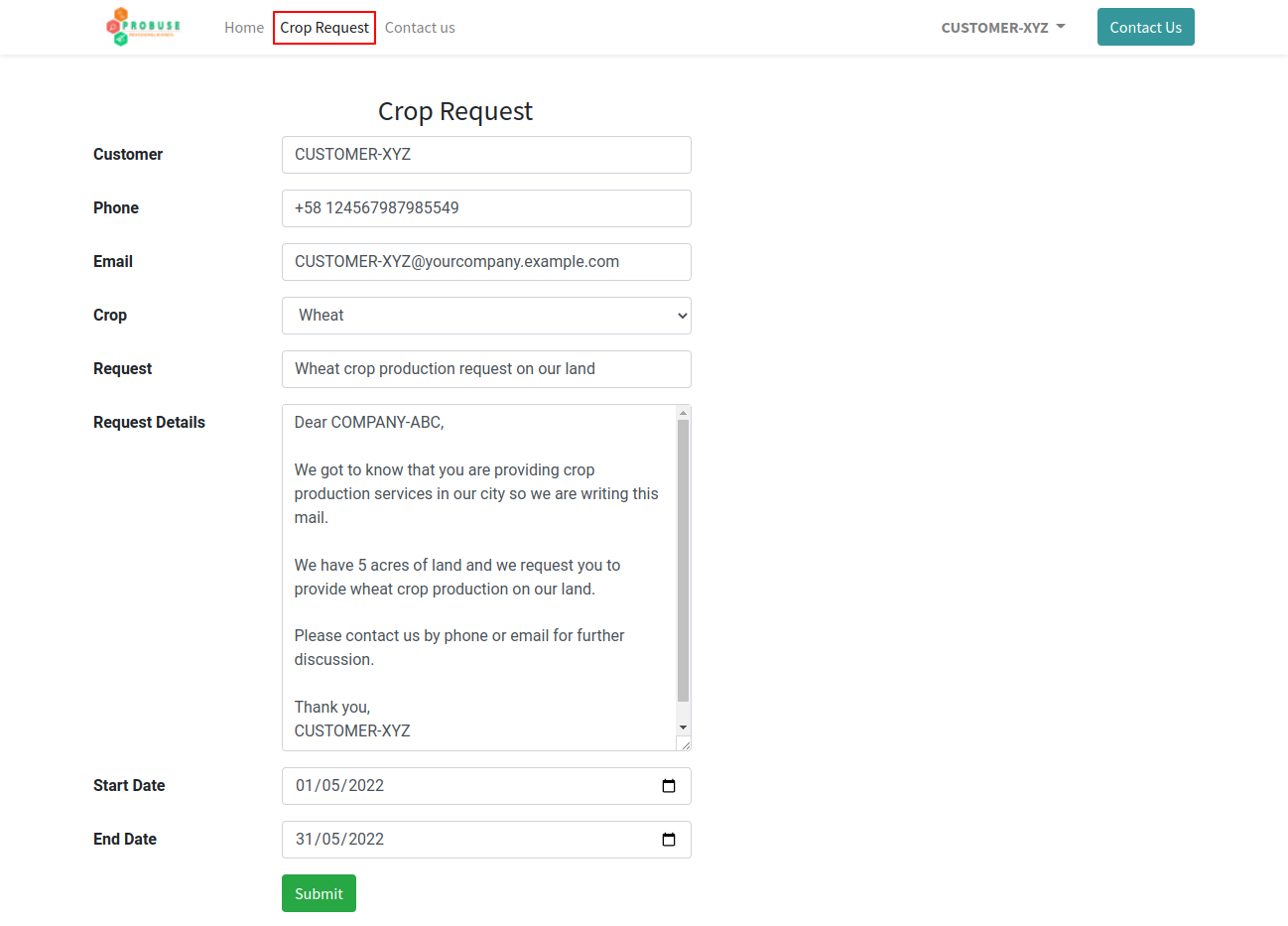The image size is (1288, 926).
Task: Expand the CUSTOMER-XYZ user menu
Action: click(x=1003, y=28)
